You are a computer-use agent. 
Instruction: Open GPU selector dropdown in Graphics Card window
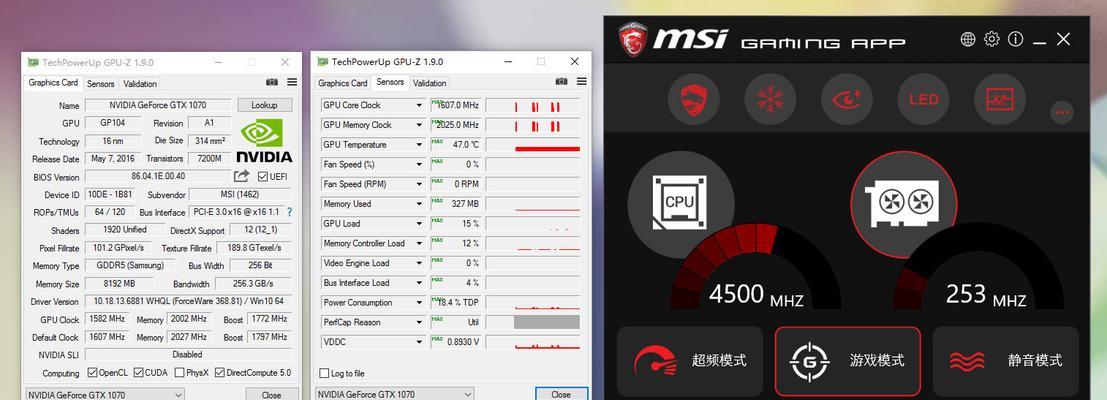tap(105, 394)
